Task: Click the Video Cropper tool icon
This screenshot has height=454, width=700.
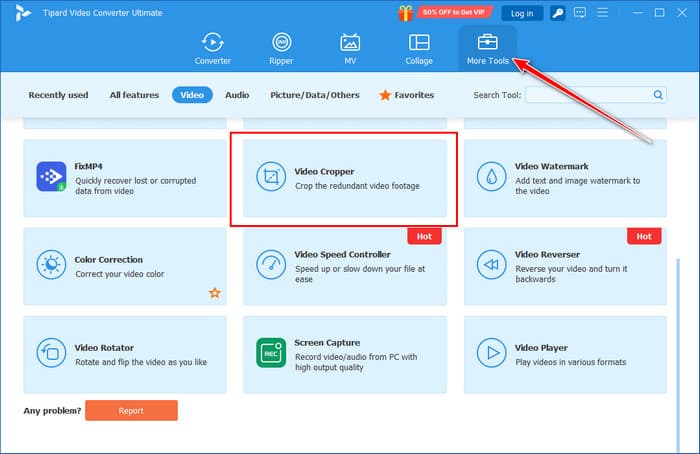Action: click(270, 178)
